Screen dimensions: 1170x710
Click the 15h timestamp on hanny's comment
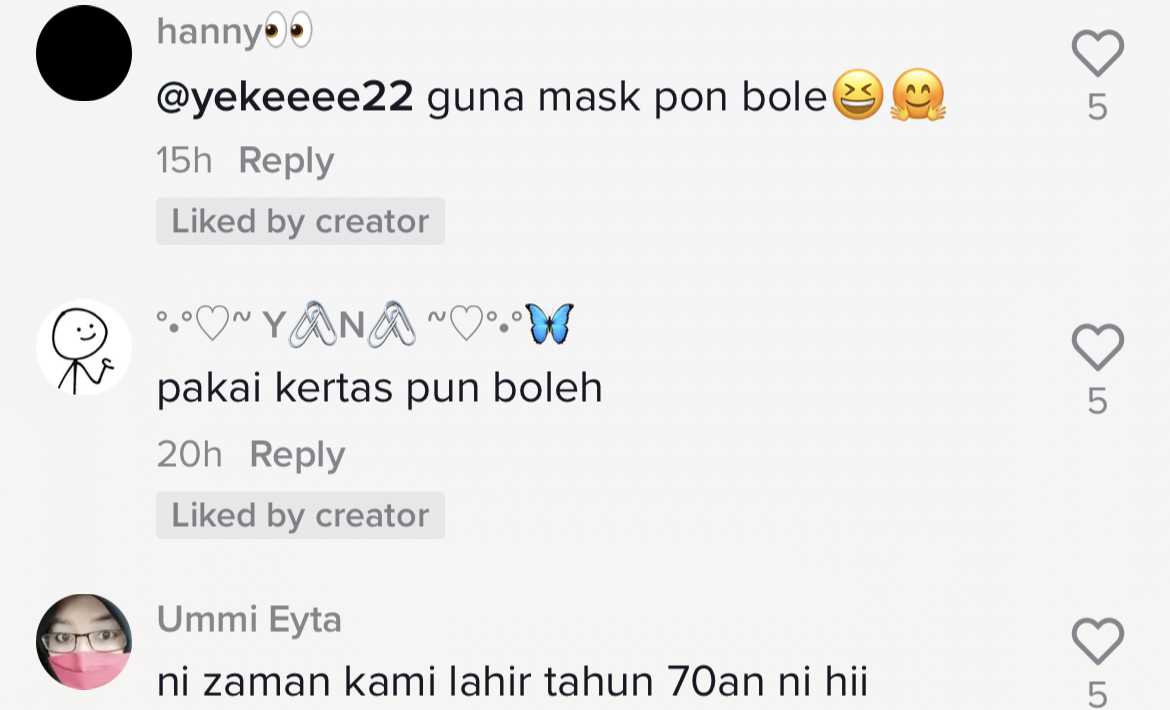pos(184,160)
